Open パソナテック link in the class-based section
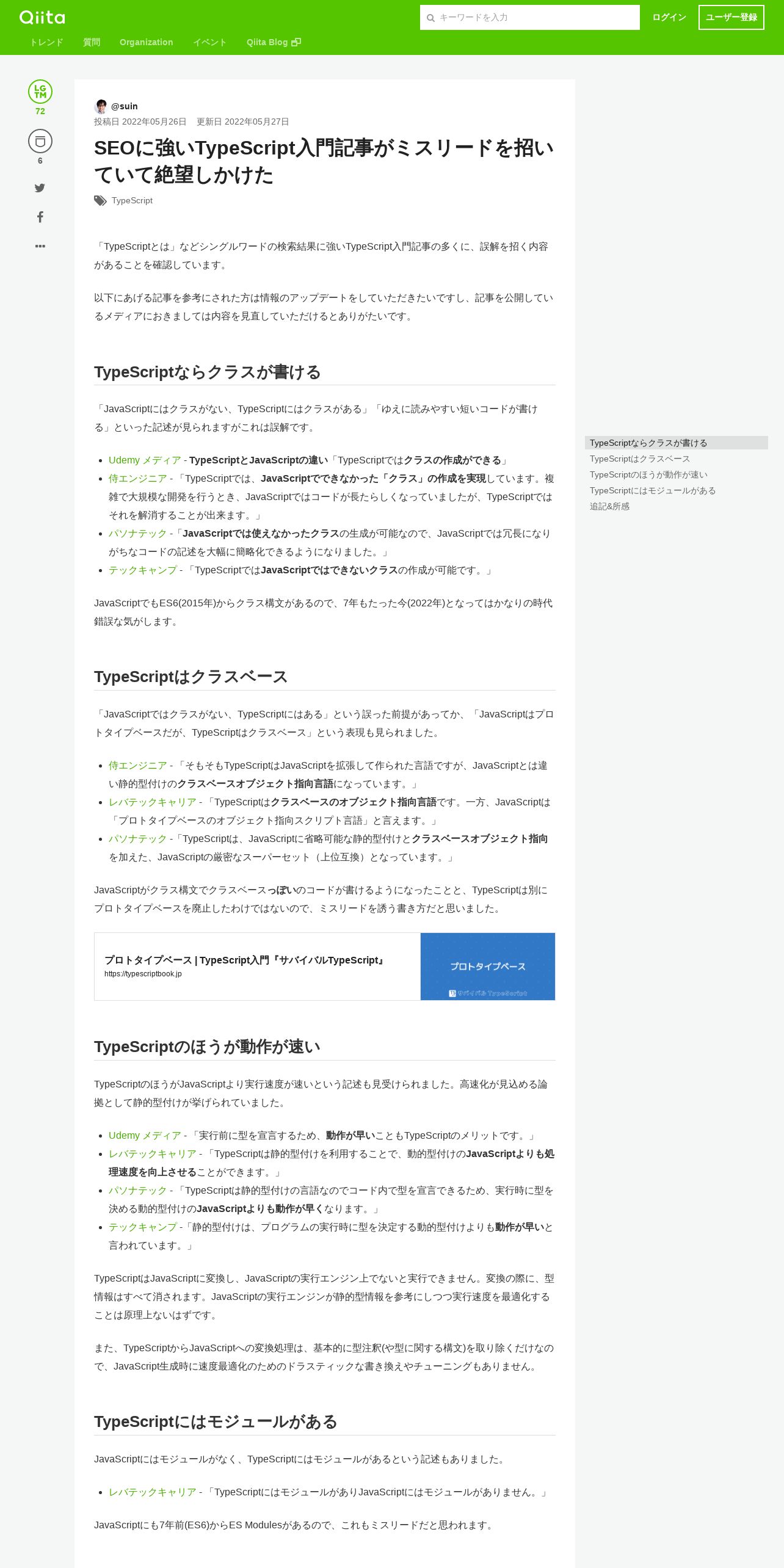Viewport: 784px width, 1568px height. pyautogui.click(x=138, y=839)
